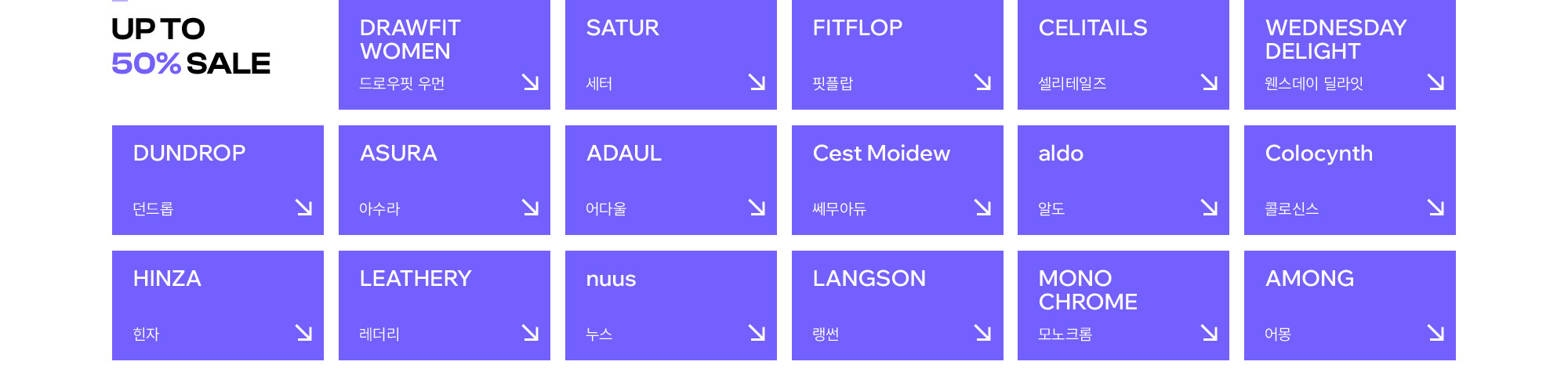1568x376 pixels.
Task: Open the Colocynth brand page
Action: [1350, 180]
